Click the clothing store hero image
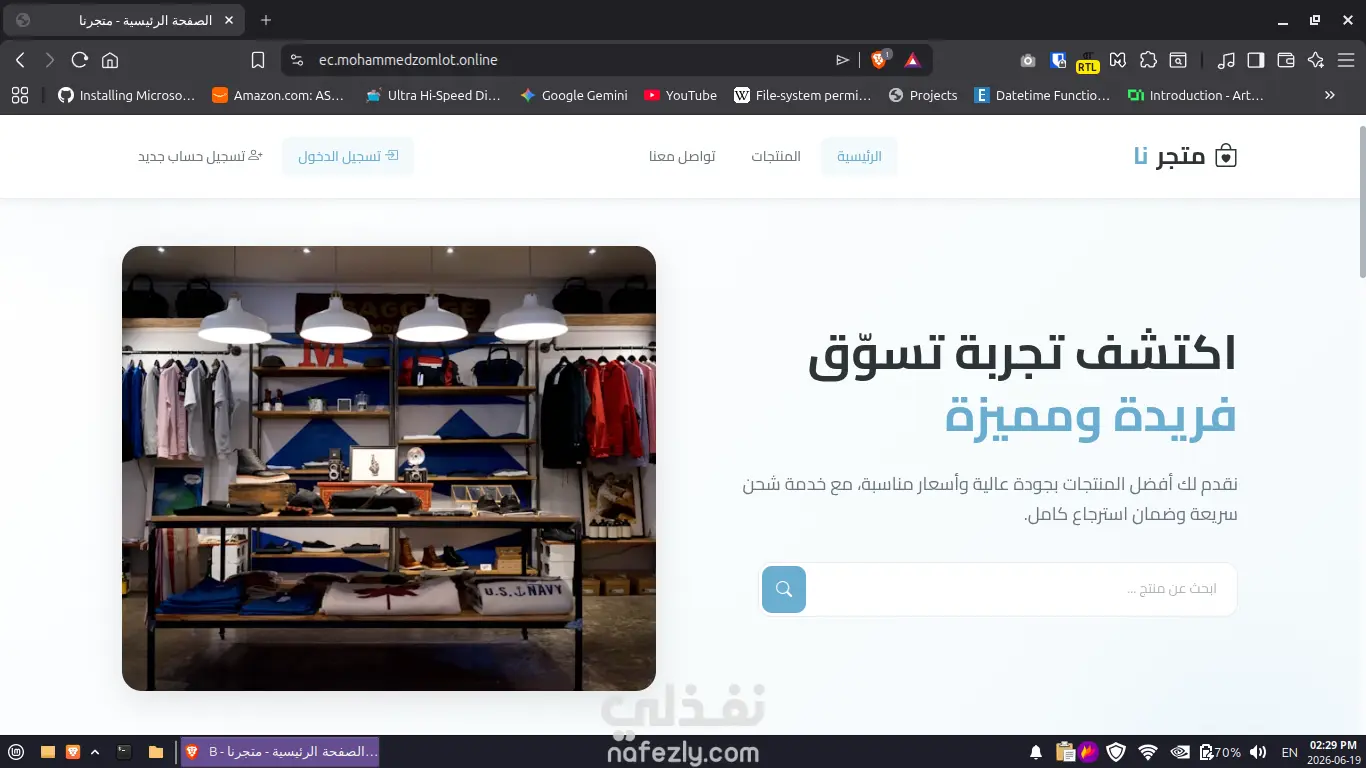 click(389, 468)
